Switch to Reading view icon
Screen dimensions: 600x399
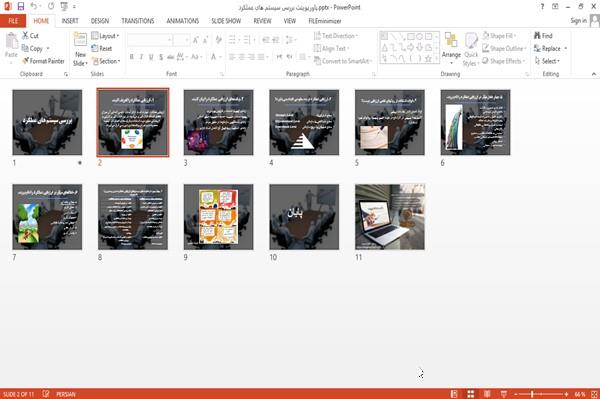coord(487,394)
